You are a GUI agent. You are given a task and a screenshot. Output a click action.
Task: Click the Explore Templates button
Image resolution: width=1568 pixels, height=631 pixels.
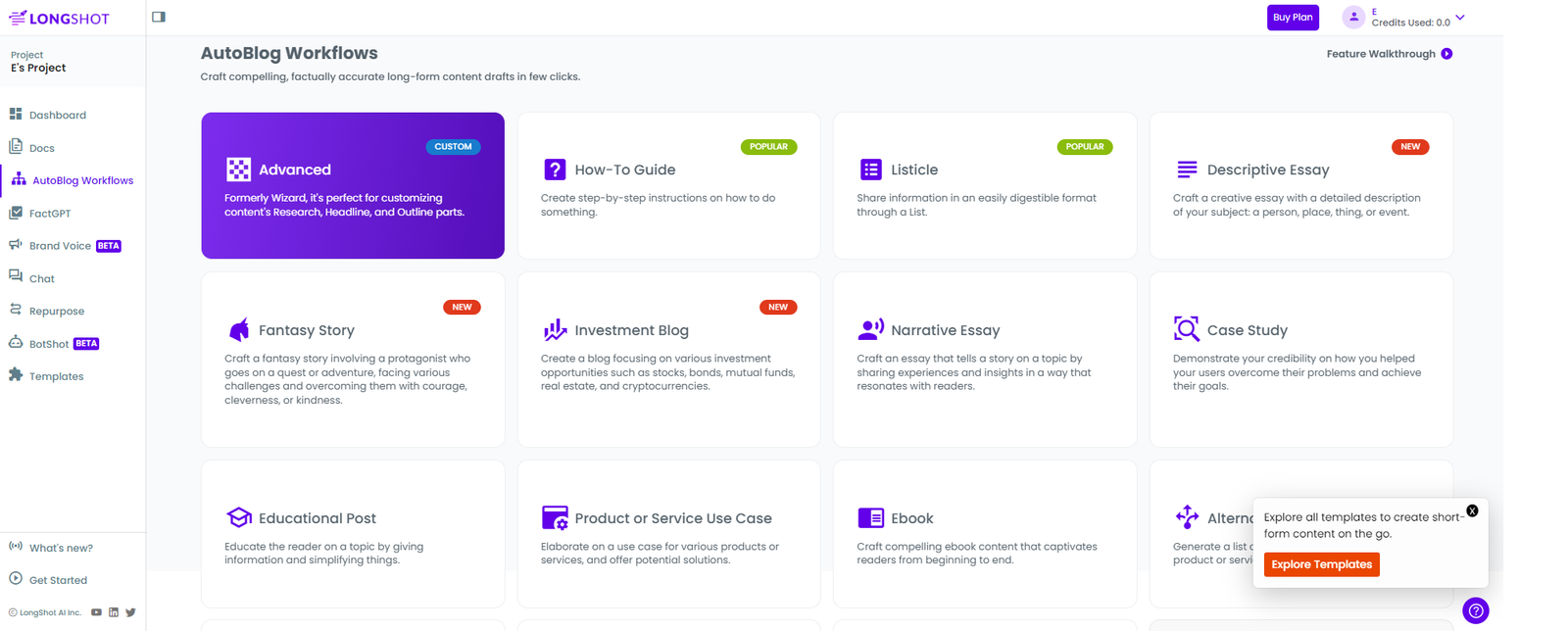tap(1321, 564)
